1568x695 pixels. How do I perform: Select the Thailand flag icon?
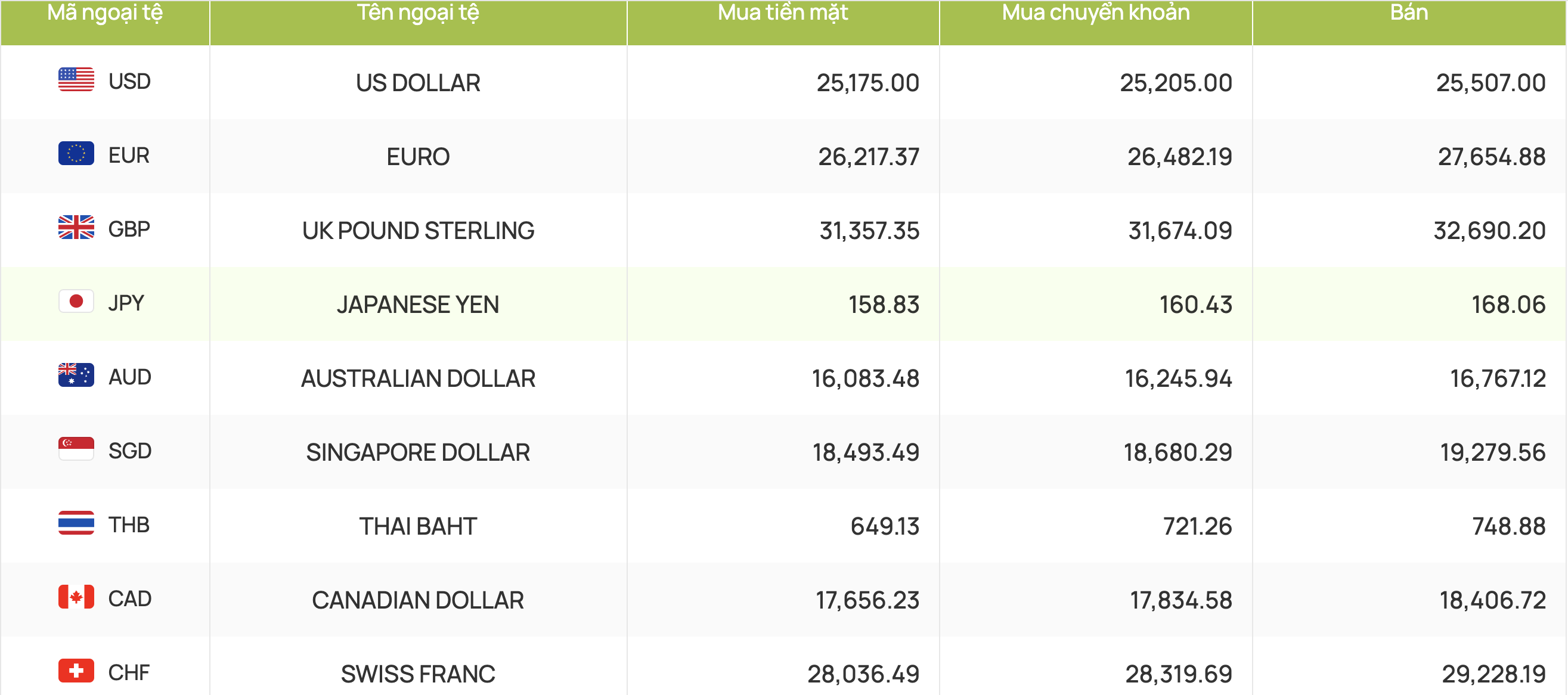[x=76, y=523]
